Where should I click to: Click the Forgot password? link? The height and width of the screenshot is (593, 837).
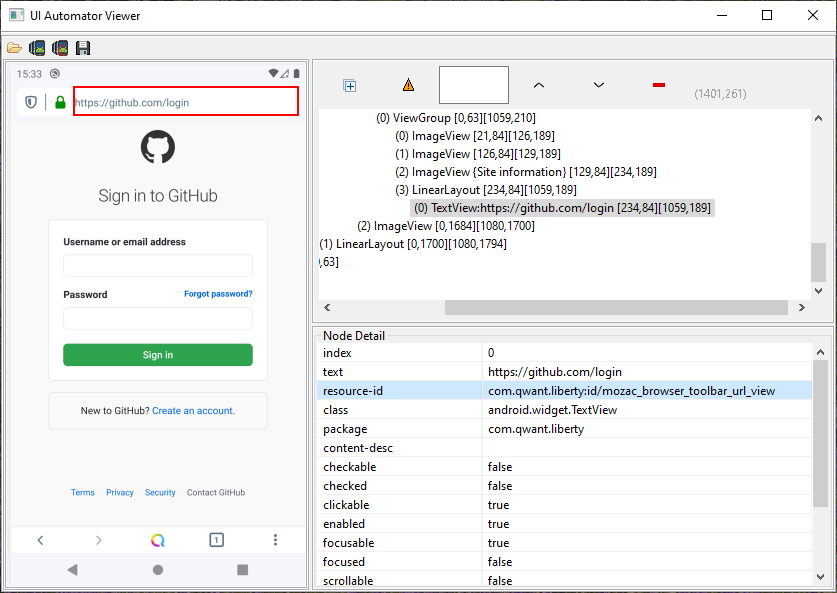pyautogui.click(x=218, y=294)
